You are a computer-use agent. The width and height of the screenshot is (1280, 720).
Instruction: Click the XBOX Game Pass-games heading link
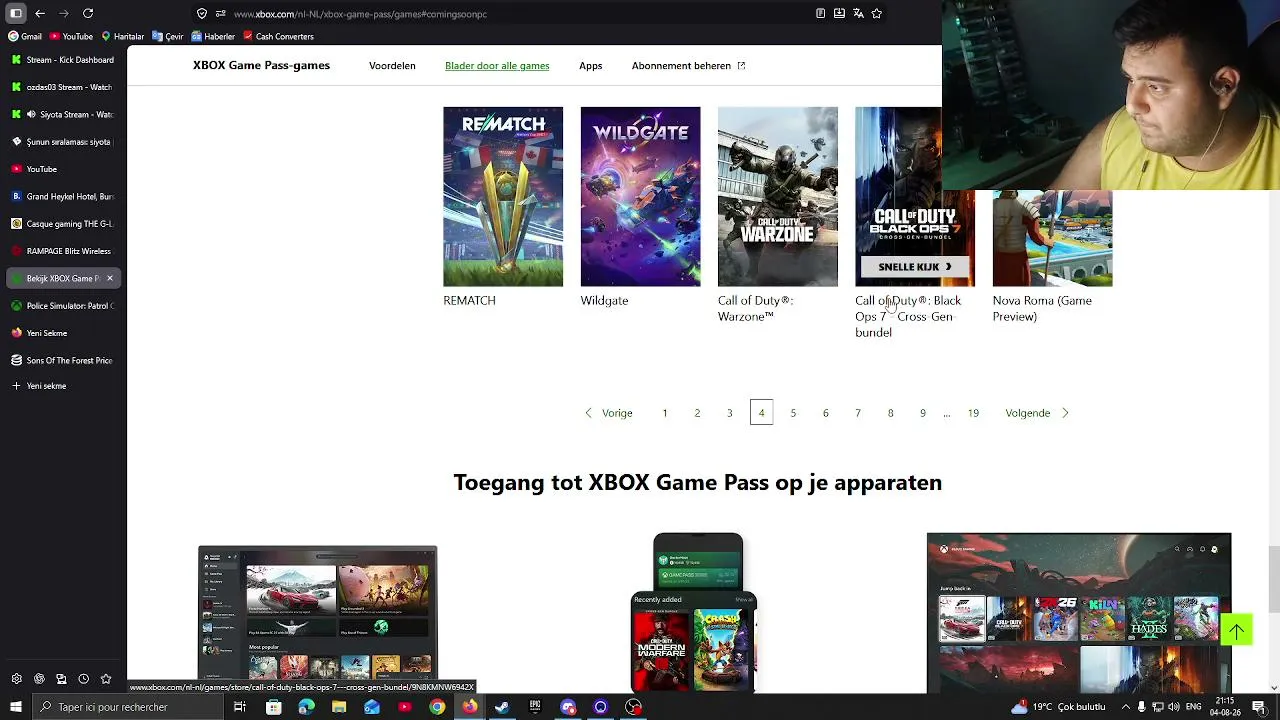pos(261,66)
